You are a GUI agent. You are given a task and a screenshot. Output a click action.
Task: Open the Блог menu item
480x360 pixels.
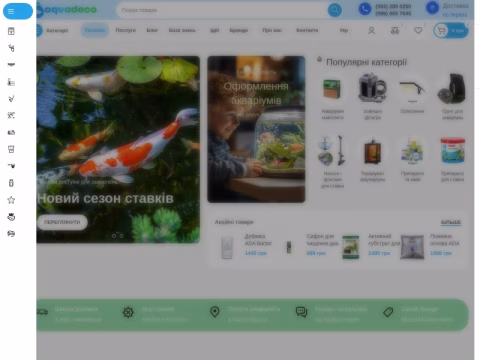pyautogui.click(x=152, y=30)
